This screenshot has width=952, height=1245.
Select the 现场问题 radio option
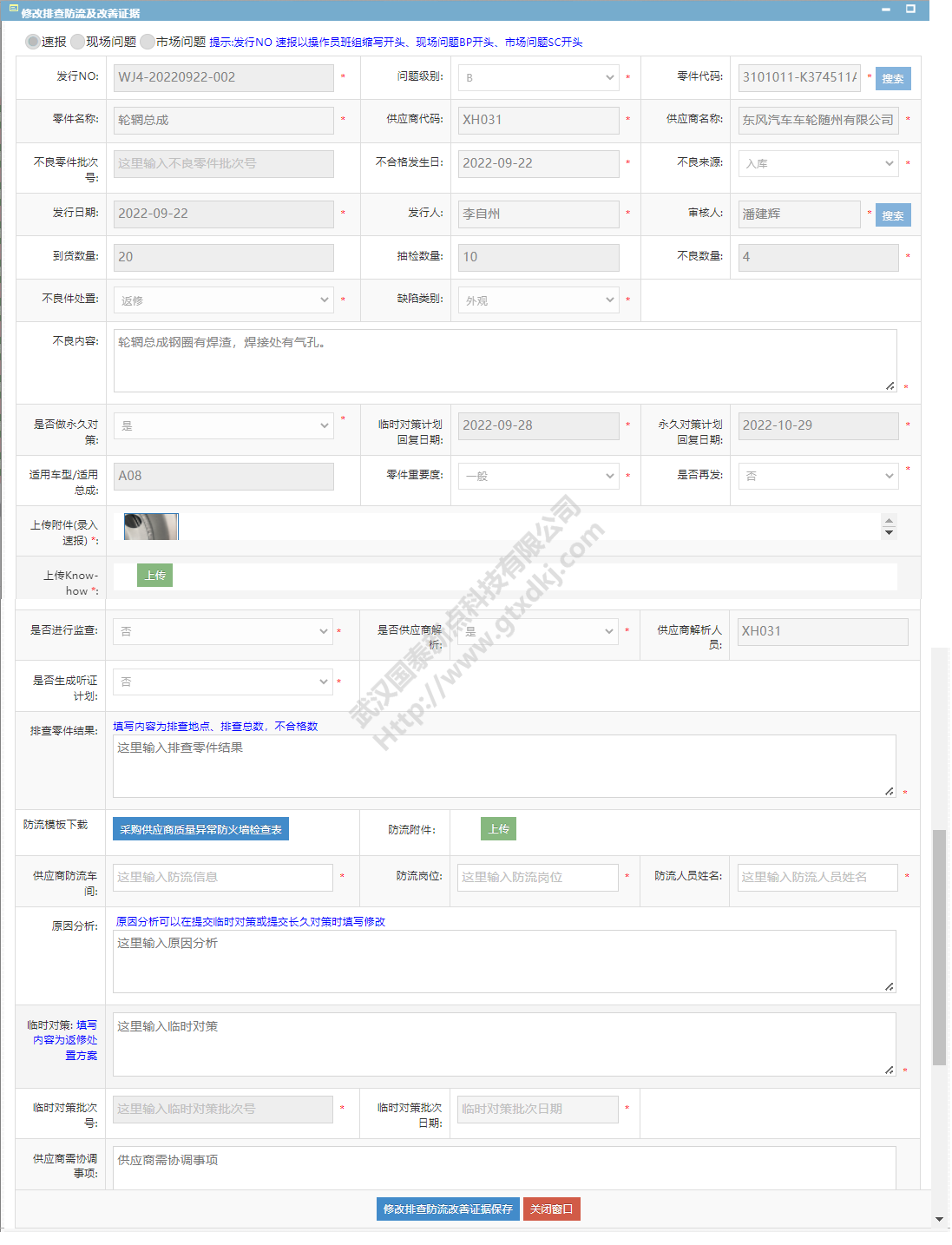click(78, 42)
